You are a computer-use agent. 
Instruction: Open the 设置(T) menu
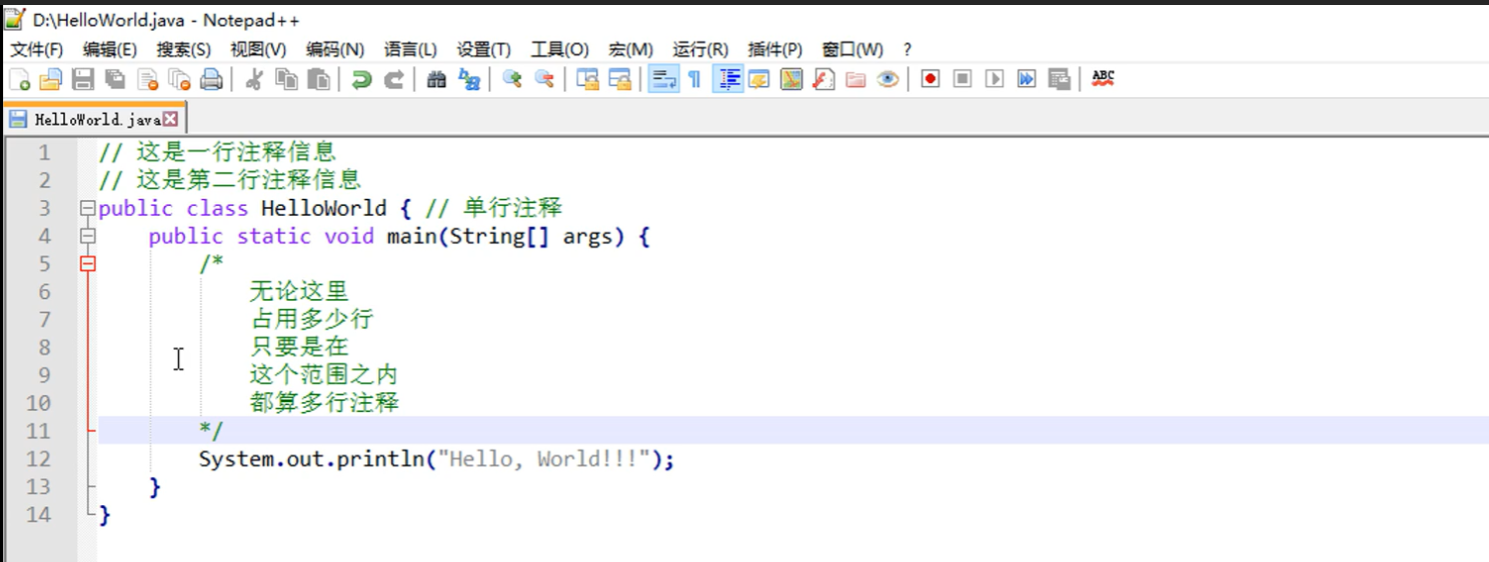coord(484,49)
